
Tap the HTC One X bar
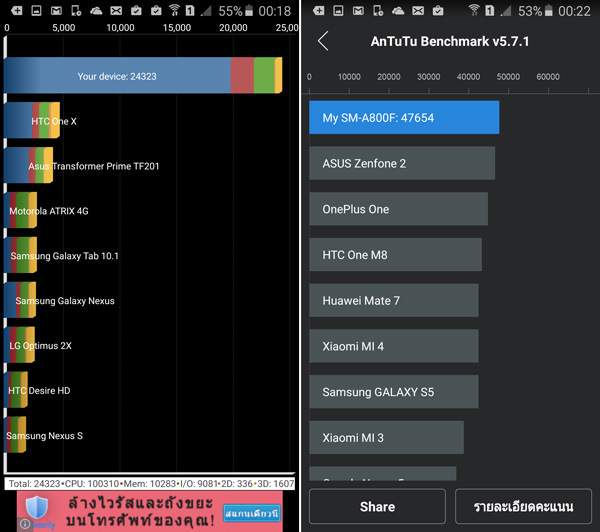tap(32, 120)
